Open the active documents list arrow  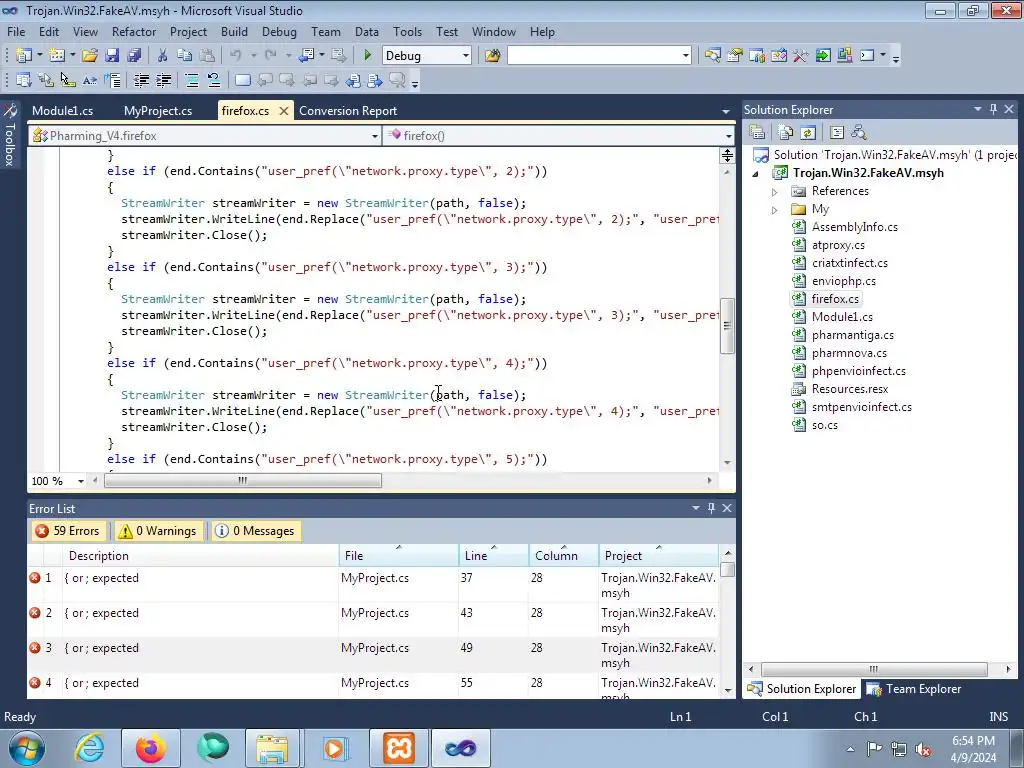pos(726,112)
